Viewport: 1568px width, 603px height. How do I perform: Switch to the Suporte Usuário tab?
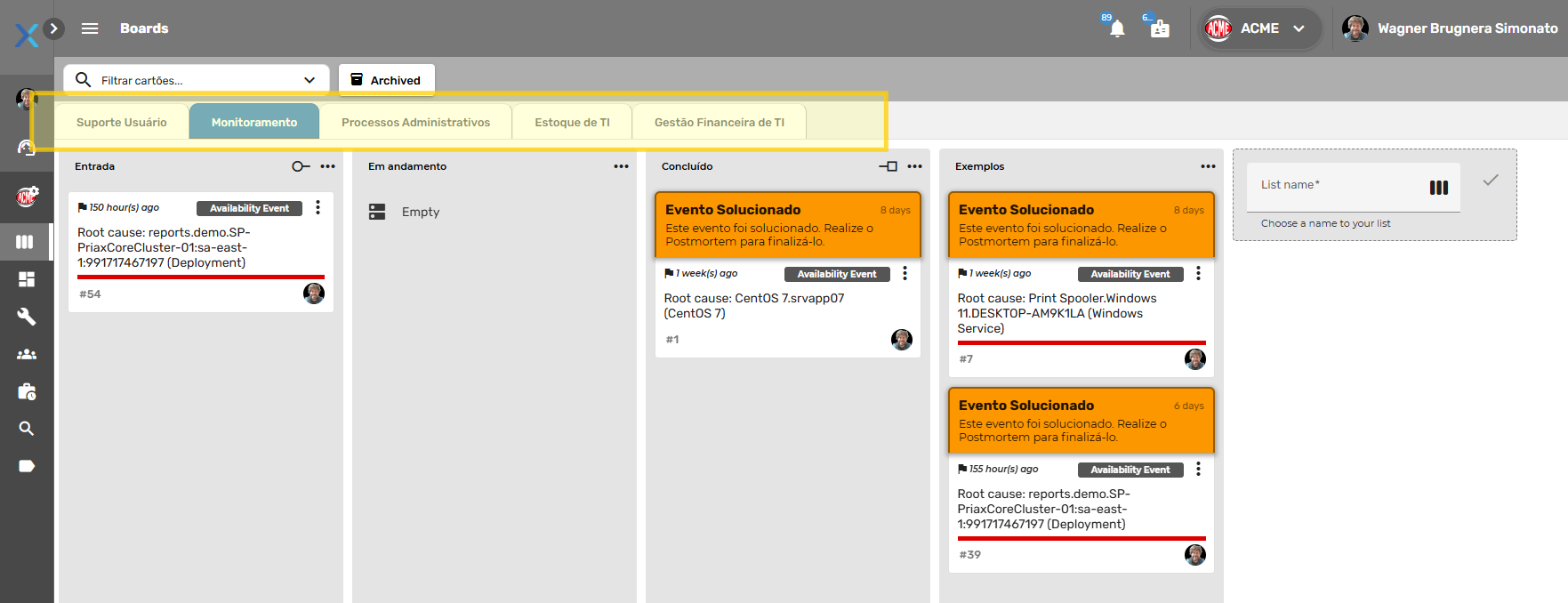(122, 123)
